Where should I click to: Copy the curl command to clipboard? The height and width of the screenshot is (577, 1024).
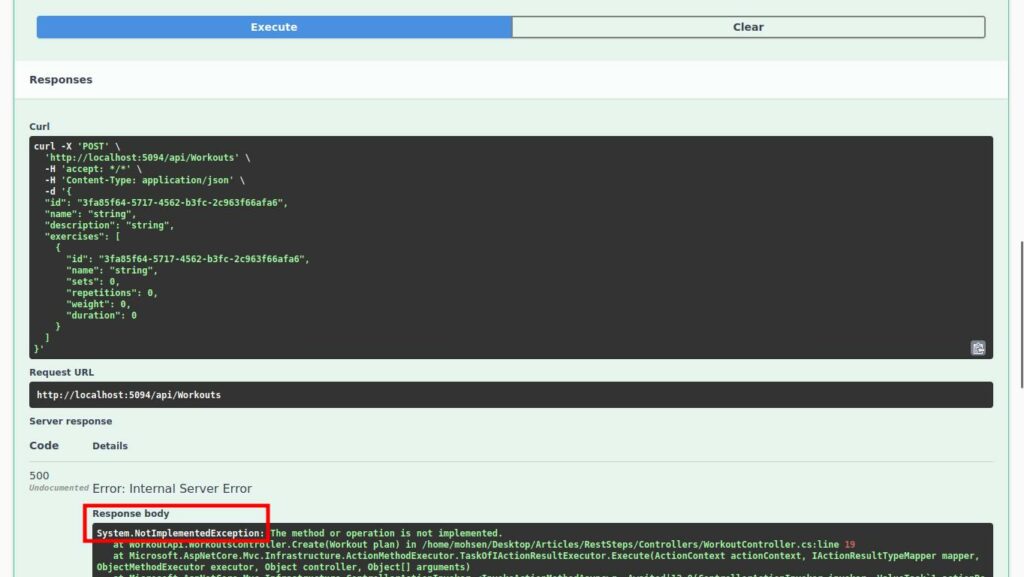[x=978, y=348]
